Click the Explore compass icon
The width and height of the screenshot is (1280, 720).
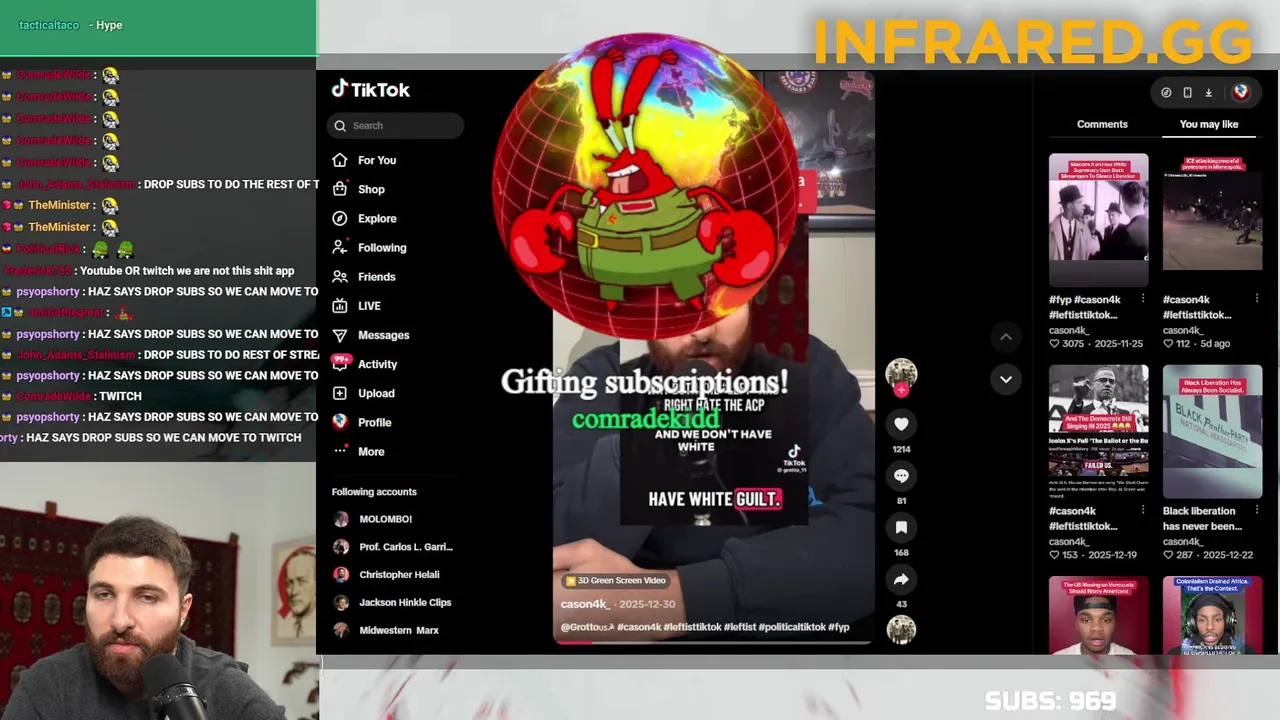[x=340, y=218]
